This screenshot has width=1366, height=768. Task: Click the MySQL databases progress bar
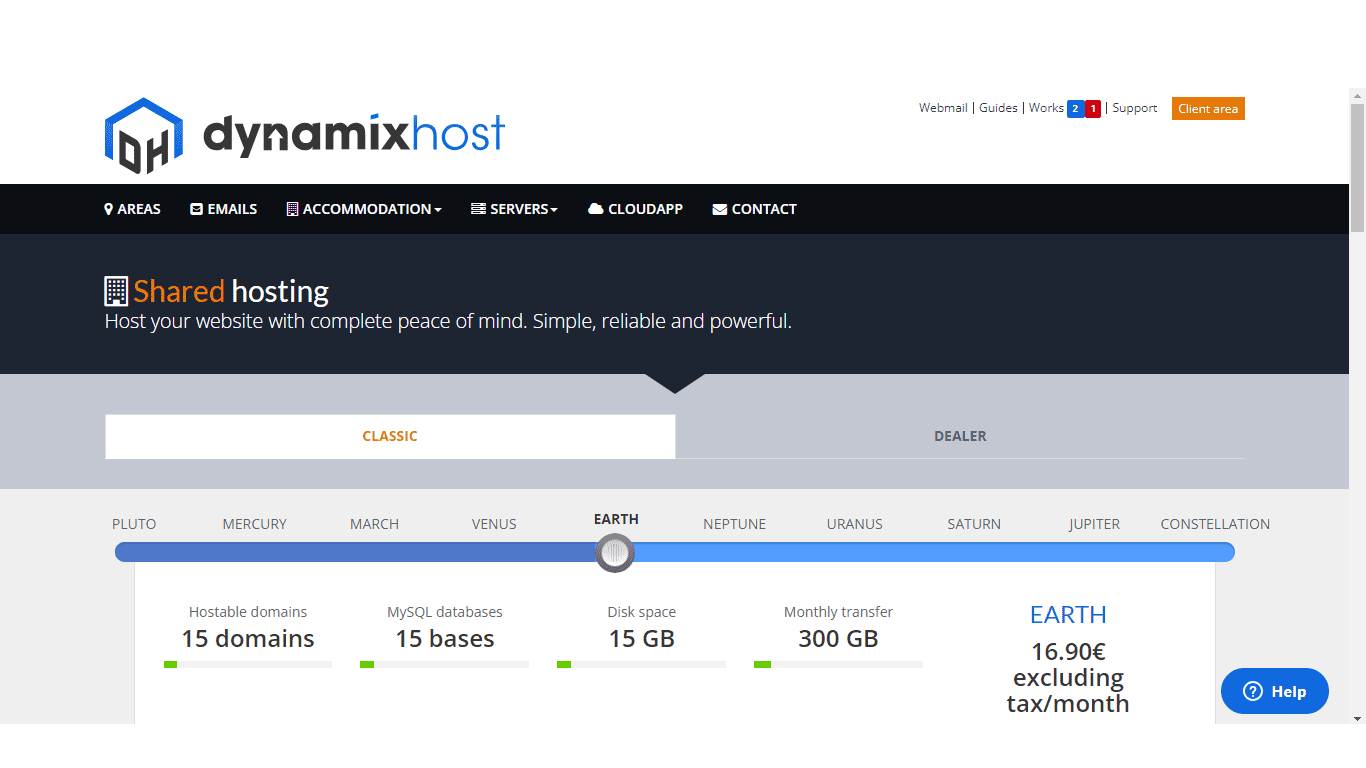[445, 664]
